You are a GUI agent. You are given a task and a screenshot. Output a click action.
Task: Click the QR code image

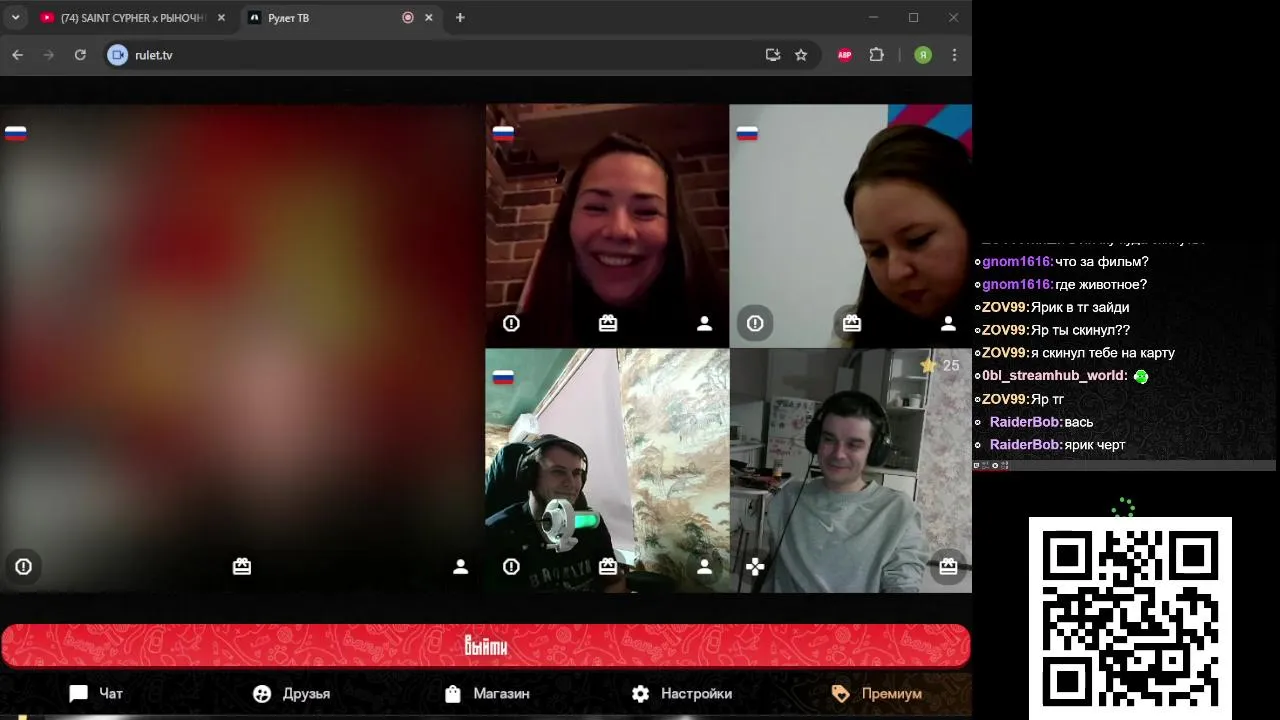tap(1130, 618)
